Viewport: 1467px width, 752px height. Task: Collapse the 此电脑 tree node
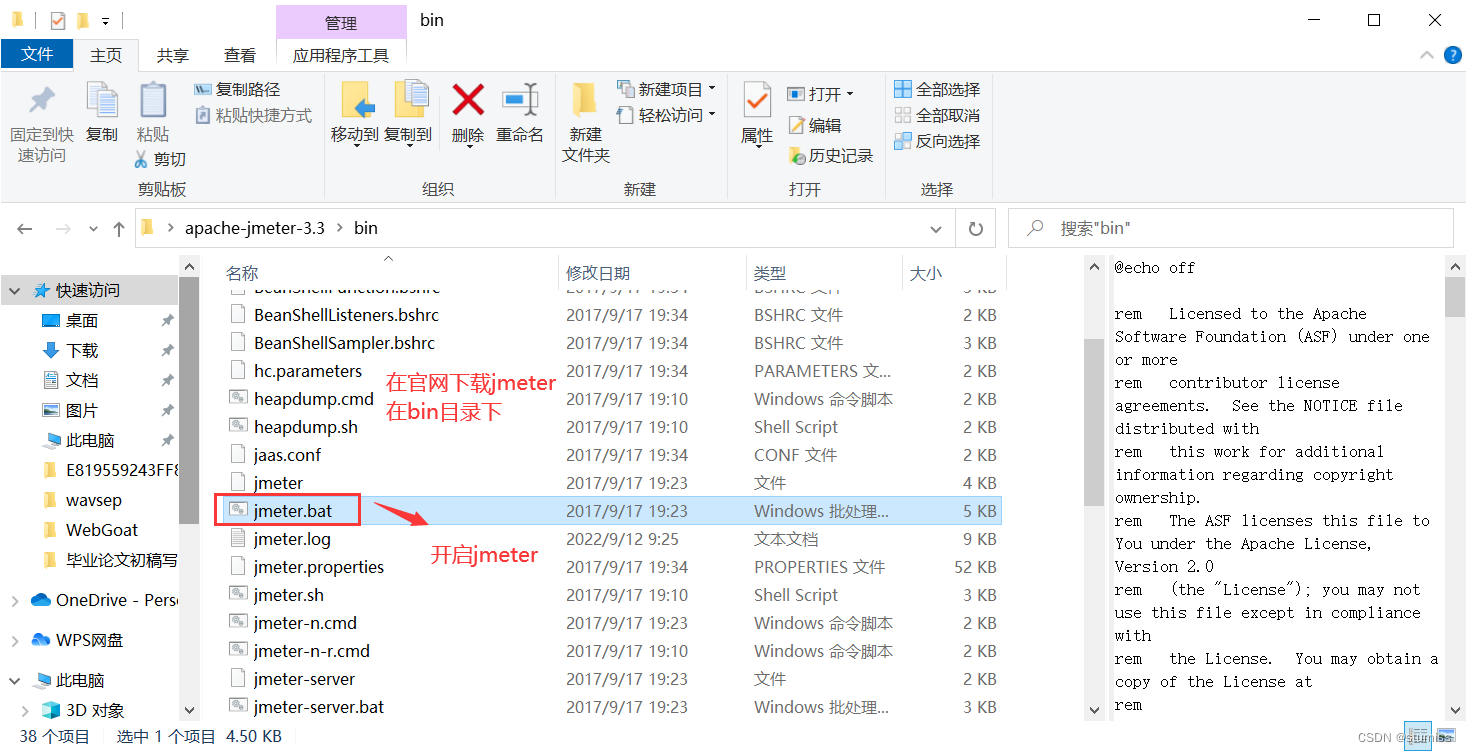tap(15, 681)
